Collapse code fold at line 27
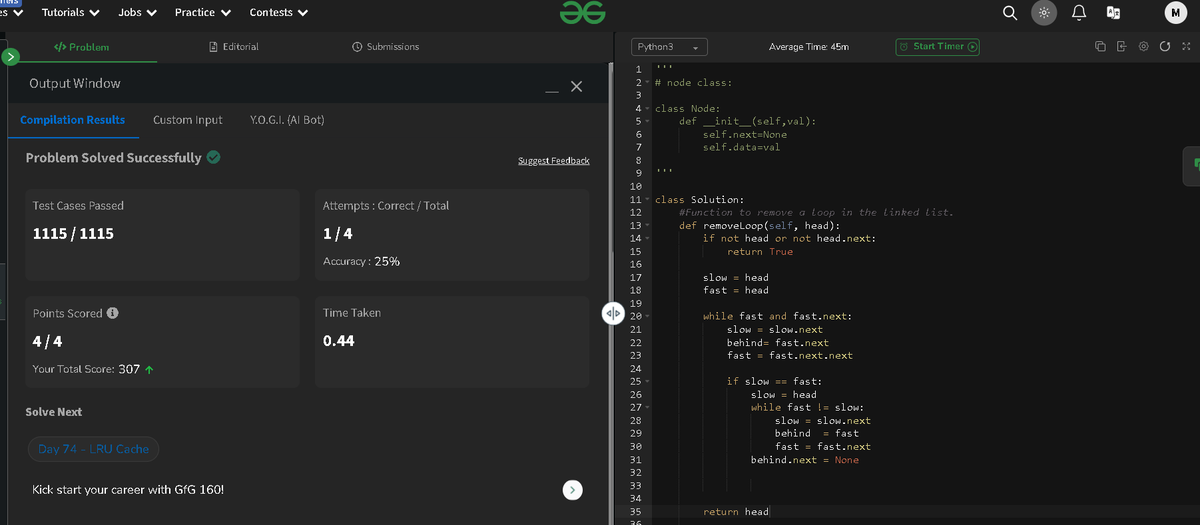The height and width of the screenshot is (525, 1200). (647, 408)
